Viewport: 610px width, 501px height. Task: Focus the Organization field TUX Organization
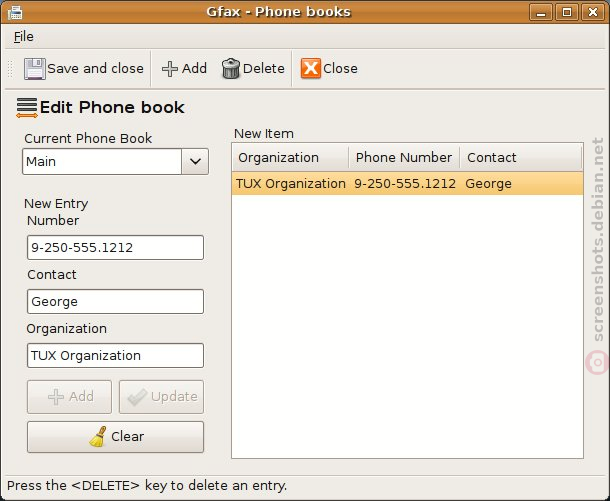click(x=115, y=356)
